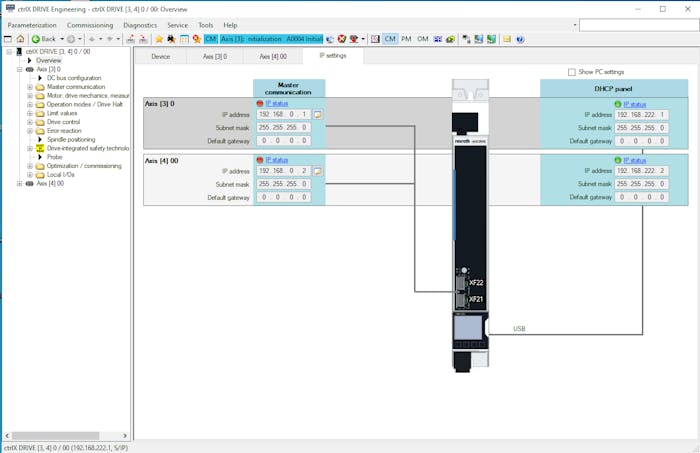Screen dimensions: 700x453
Task: Click the language flag icon in toolbar
Action: 437,39
